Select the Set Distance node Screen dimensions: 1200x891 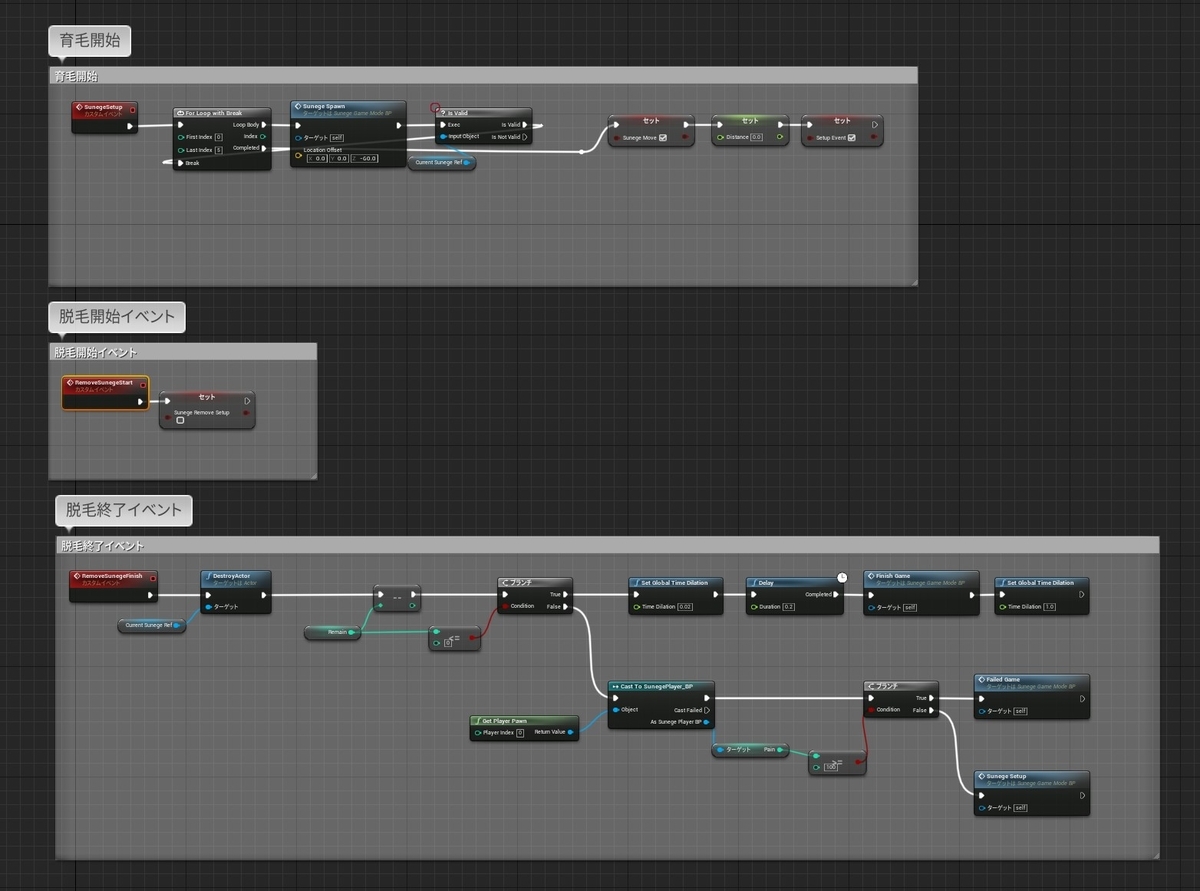click(x=750, y=130)
